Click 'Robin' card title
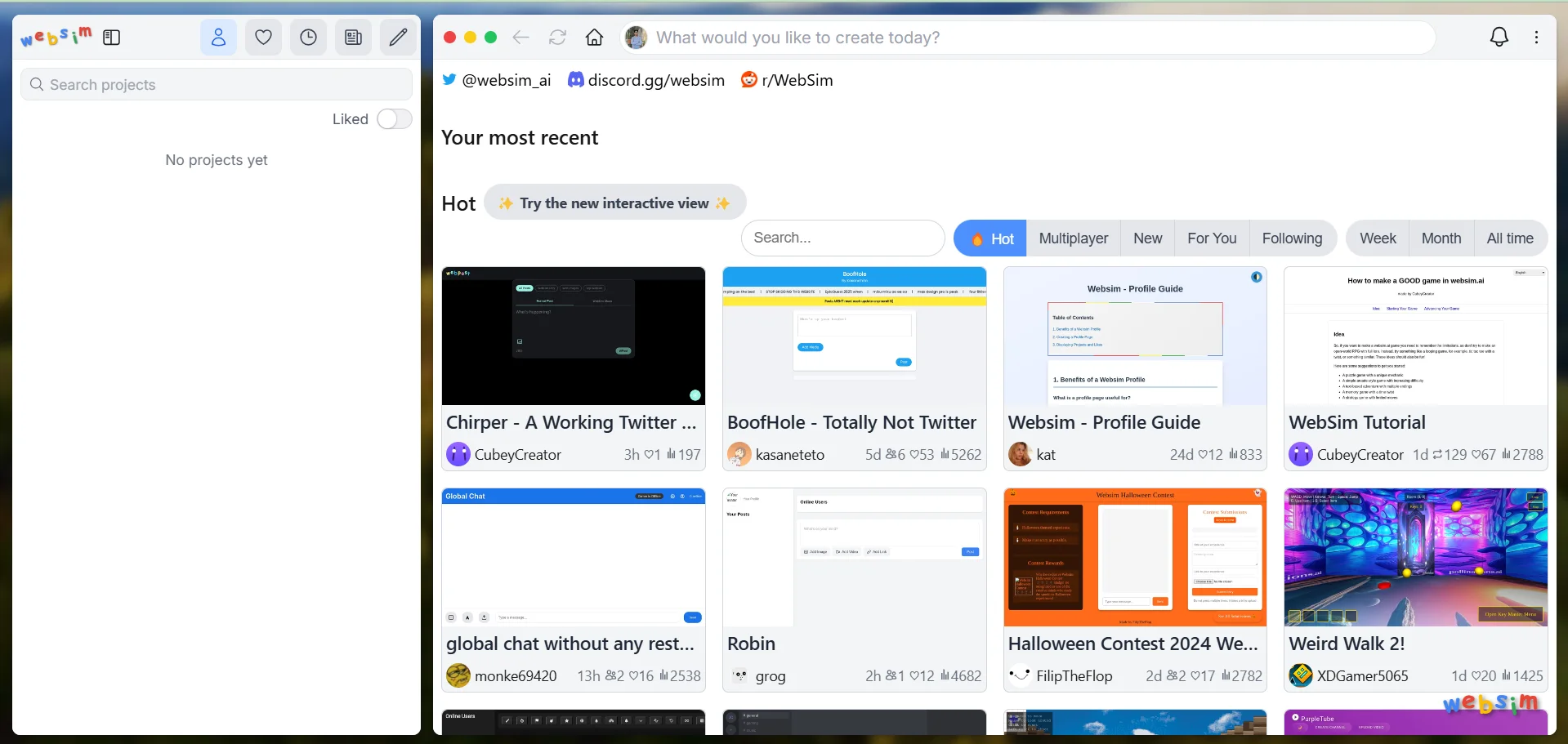Image resolution: width=1568 pixels, height=744 pixels. 751,644
